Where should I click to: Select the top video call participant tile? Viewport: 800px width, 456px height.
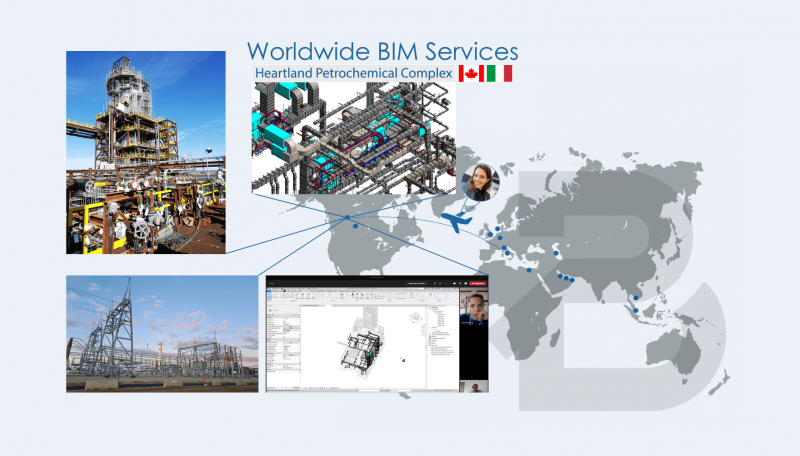(474, 309)
